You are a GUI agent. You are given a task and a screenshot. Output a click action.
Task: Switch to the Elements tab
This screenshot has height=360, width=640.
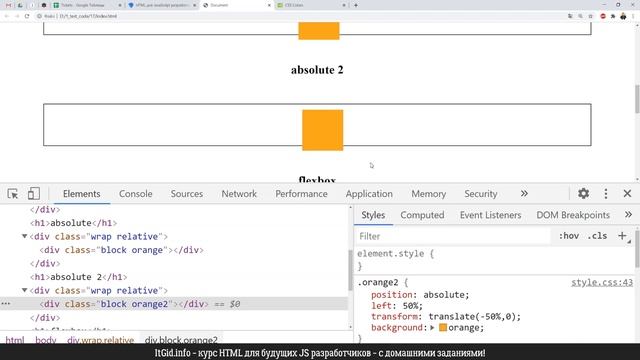[82, 194]
